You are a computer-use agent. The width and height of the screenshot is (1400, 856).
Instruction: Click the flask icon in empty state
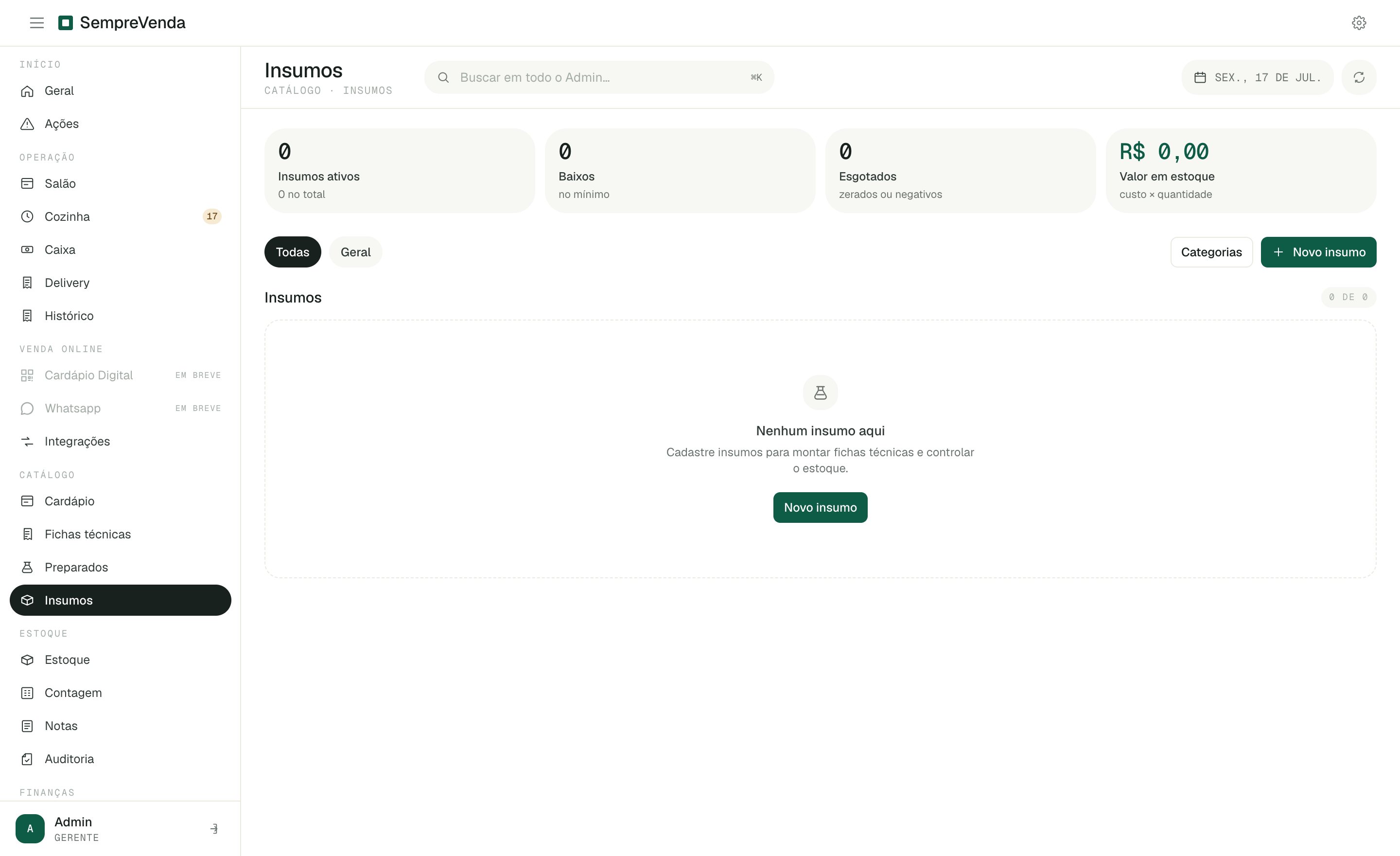tap(821, 392)
